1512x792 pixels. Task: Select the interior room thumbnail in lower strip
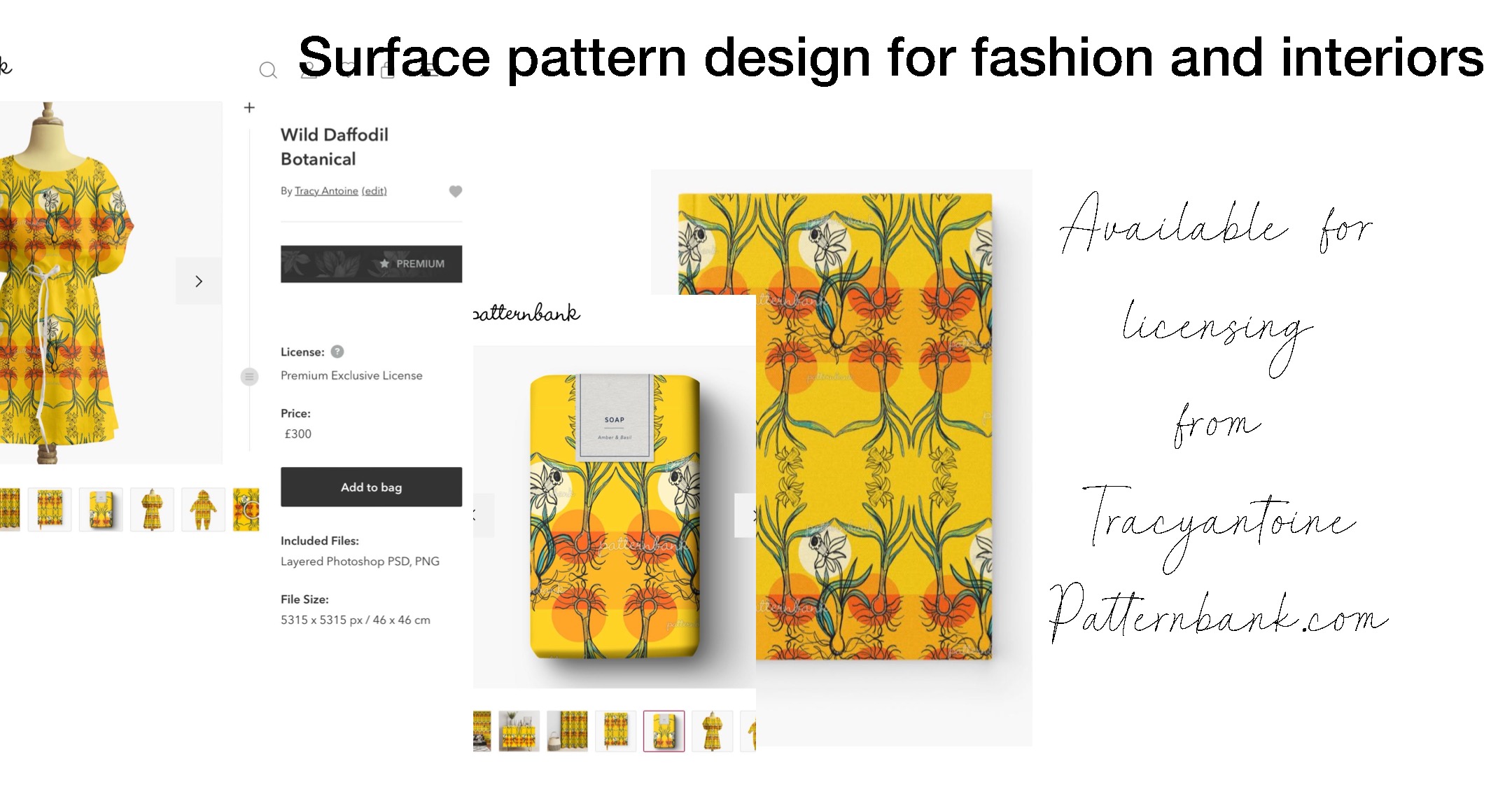click(x=519, y=731)
